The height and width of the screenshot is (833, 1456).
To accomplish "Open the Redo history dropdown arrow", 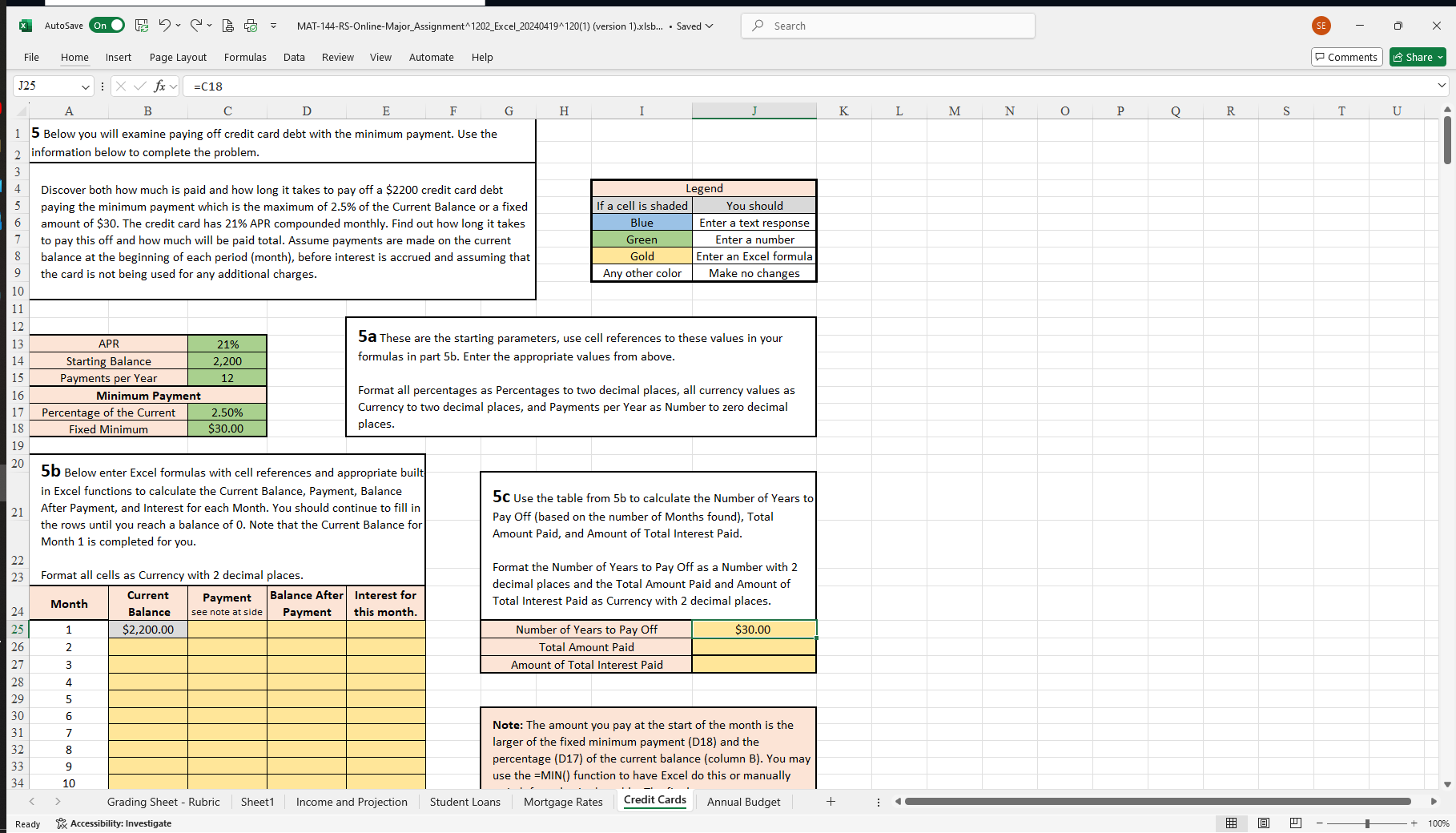I will [x=210, y=26].
